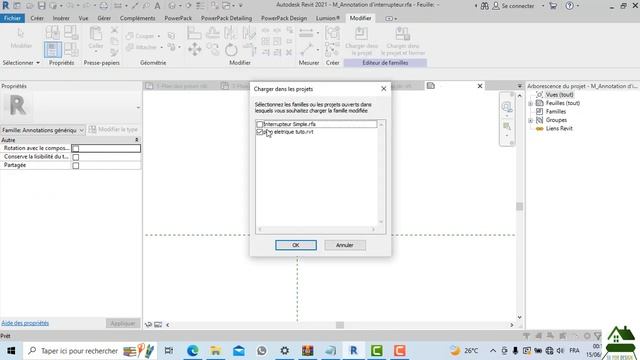This screenshot has width=640, height=360.
Task: Select 'Vues (tout)' in project browser
Action: [560, 95]
